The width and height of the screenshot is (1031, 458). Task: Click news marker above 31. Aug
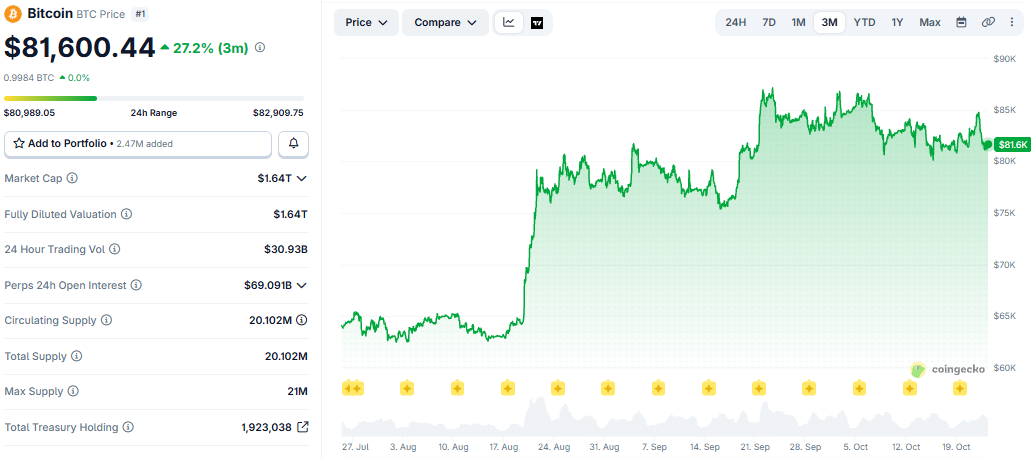coord(608,388)
